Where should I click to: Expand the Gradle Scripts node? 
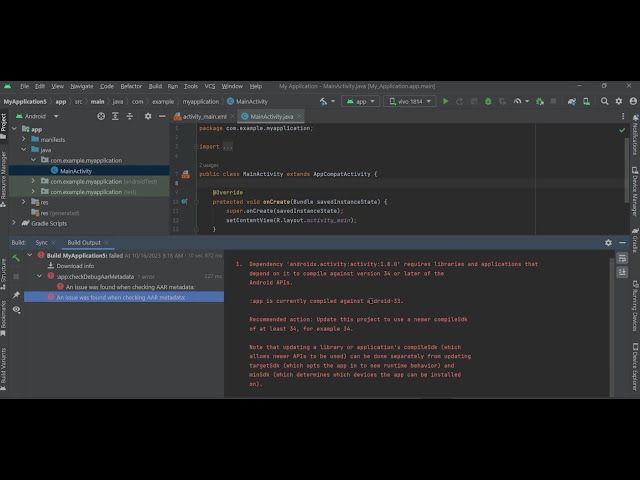(14, 223)
